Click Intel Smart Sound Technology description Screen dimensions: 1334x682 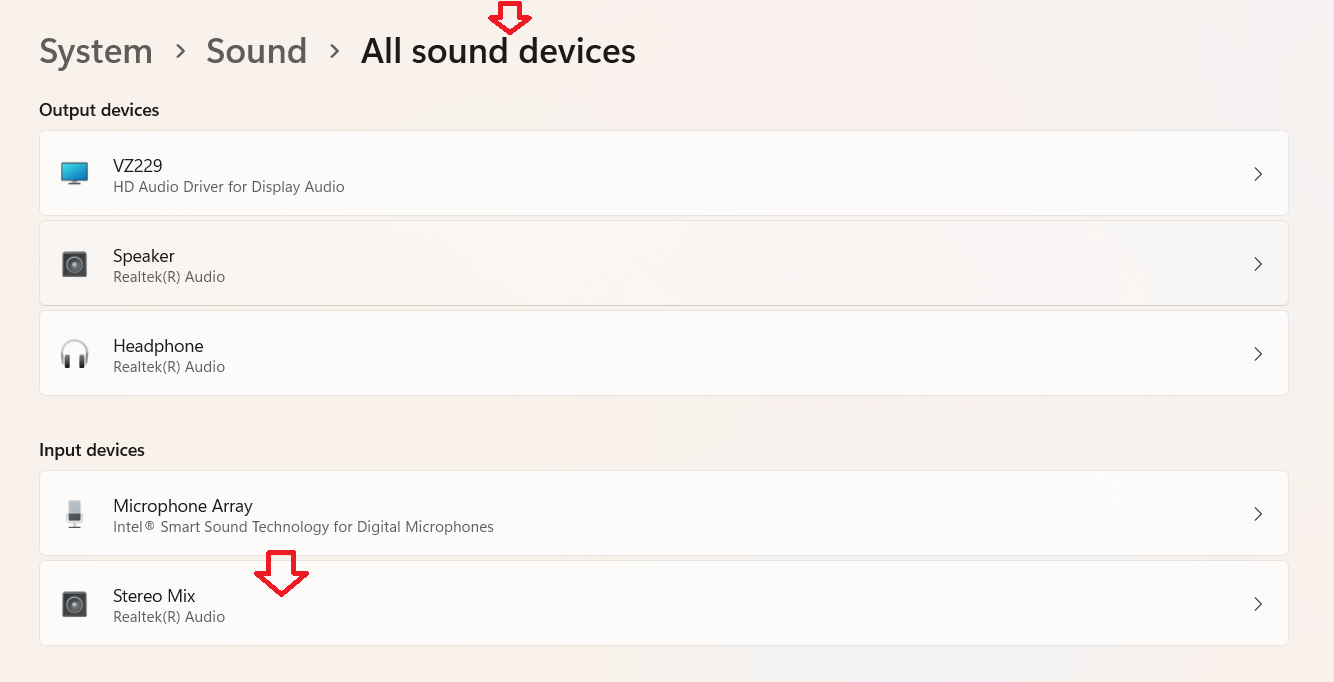tap(303, 527)
